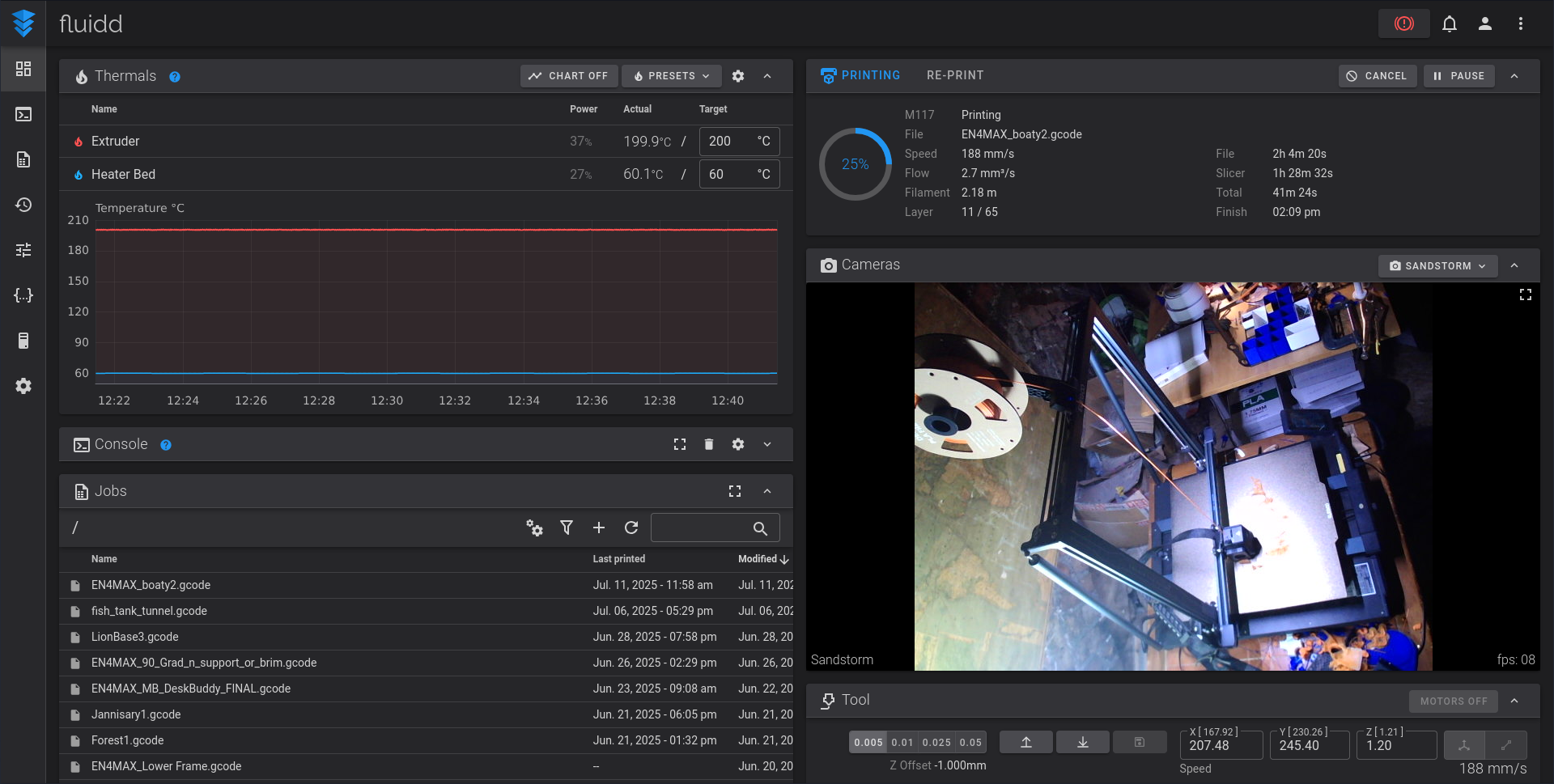Sort jobs by Name column

104,559
